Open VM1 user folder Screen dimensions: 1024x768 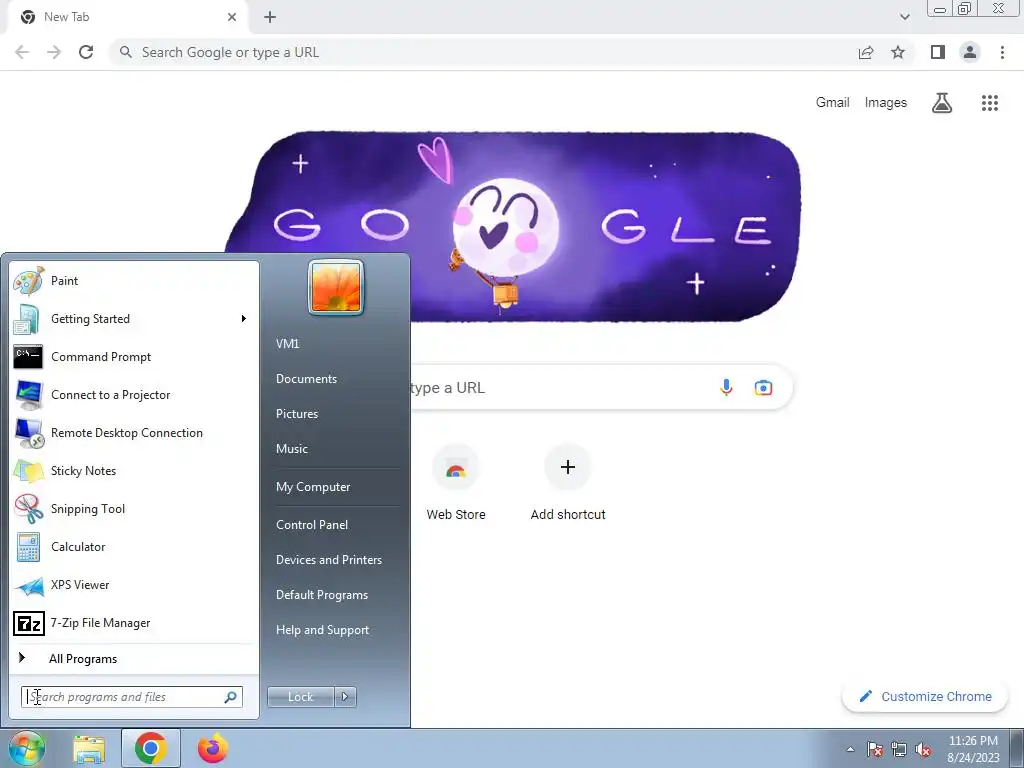(287, 344)
